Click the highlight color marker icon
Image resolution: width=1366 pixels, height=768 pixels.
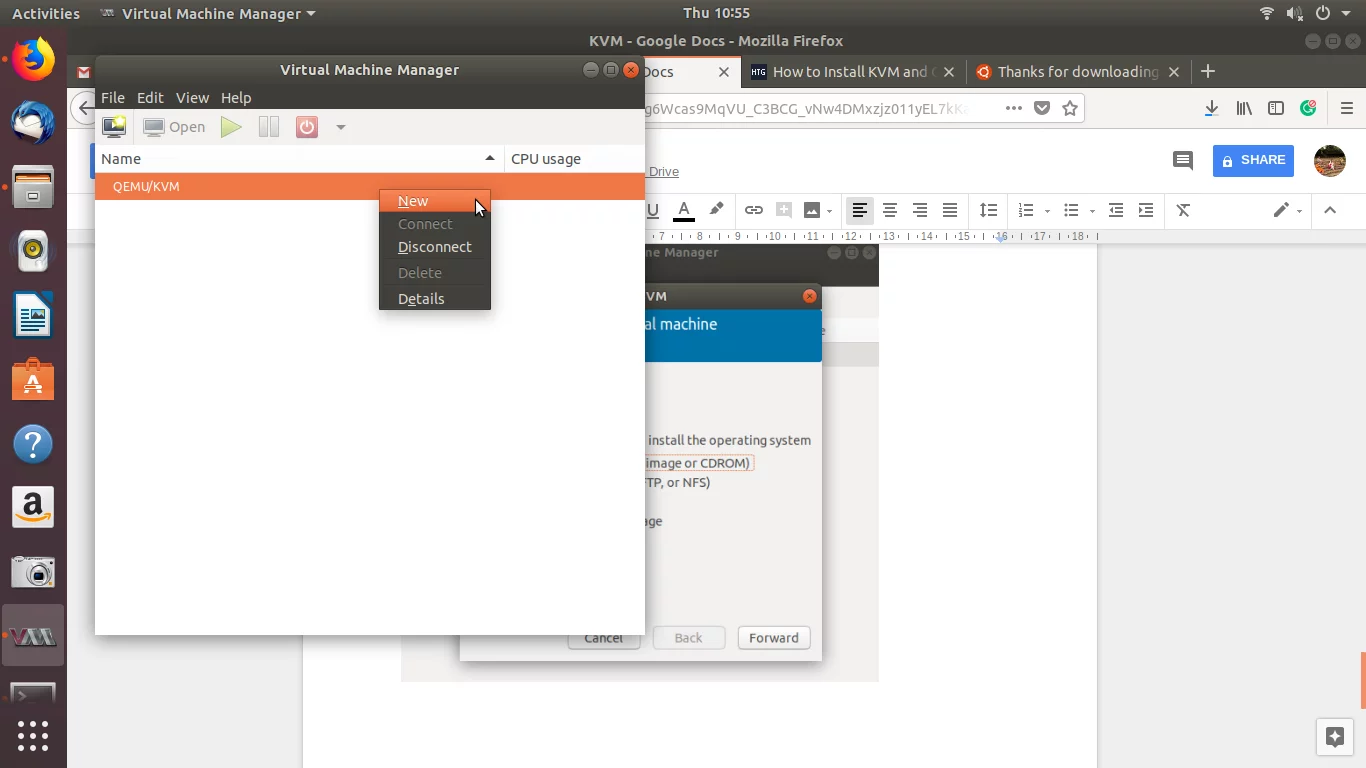click(716, 210)
